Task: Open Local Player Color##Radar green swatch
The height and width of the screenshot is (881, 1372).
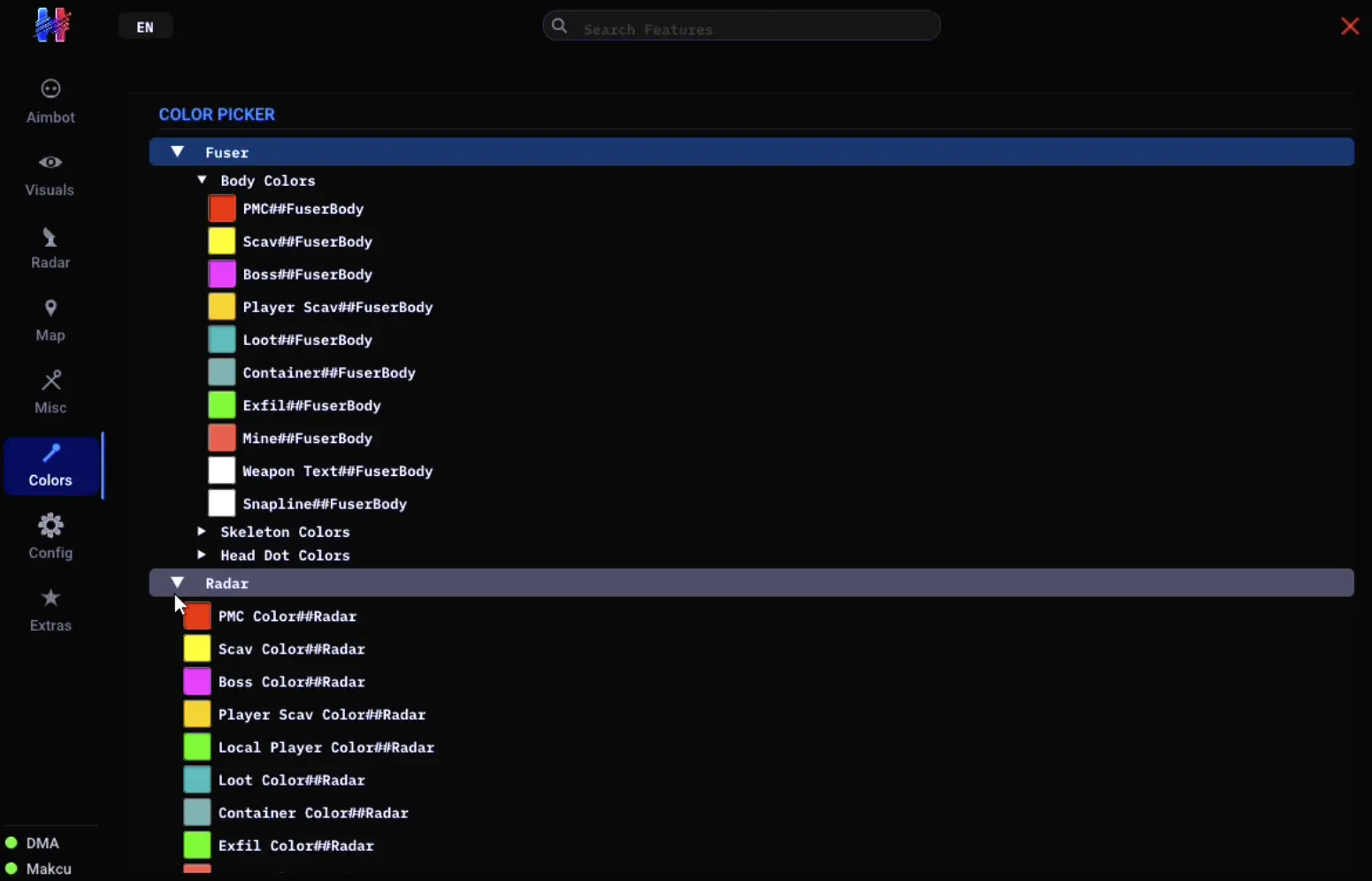Action: click(197, 747)
